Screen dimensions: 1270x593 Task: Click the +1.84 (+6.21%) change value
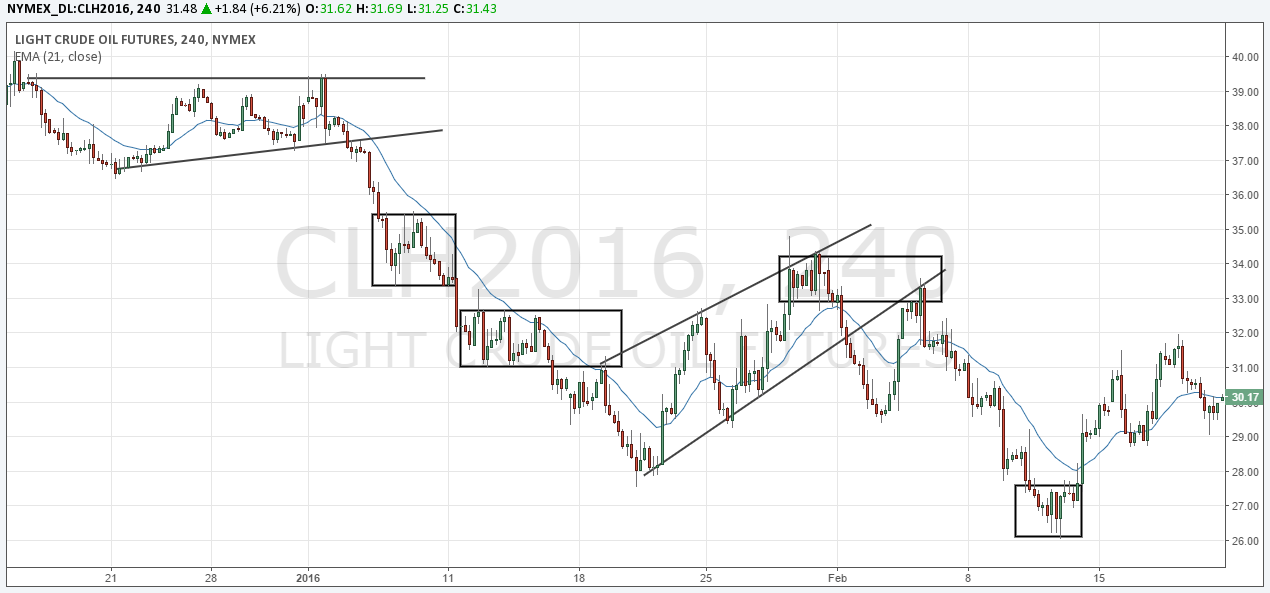tap(257, 9)
